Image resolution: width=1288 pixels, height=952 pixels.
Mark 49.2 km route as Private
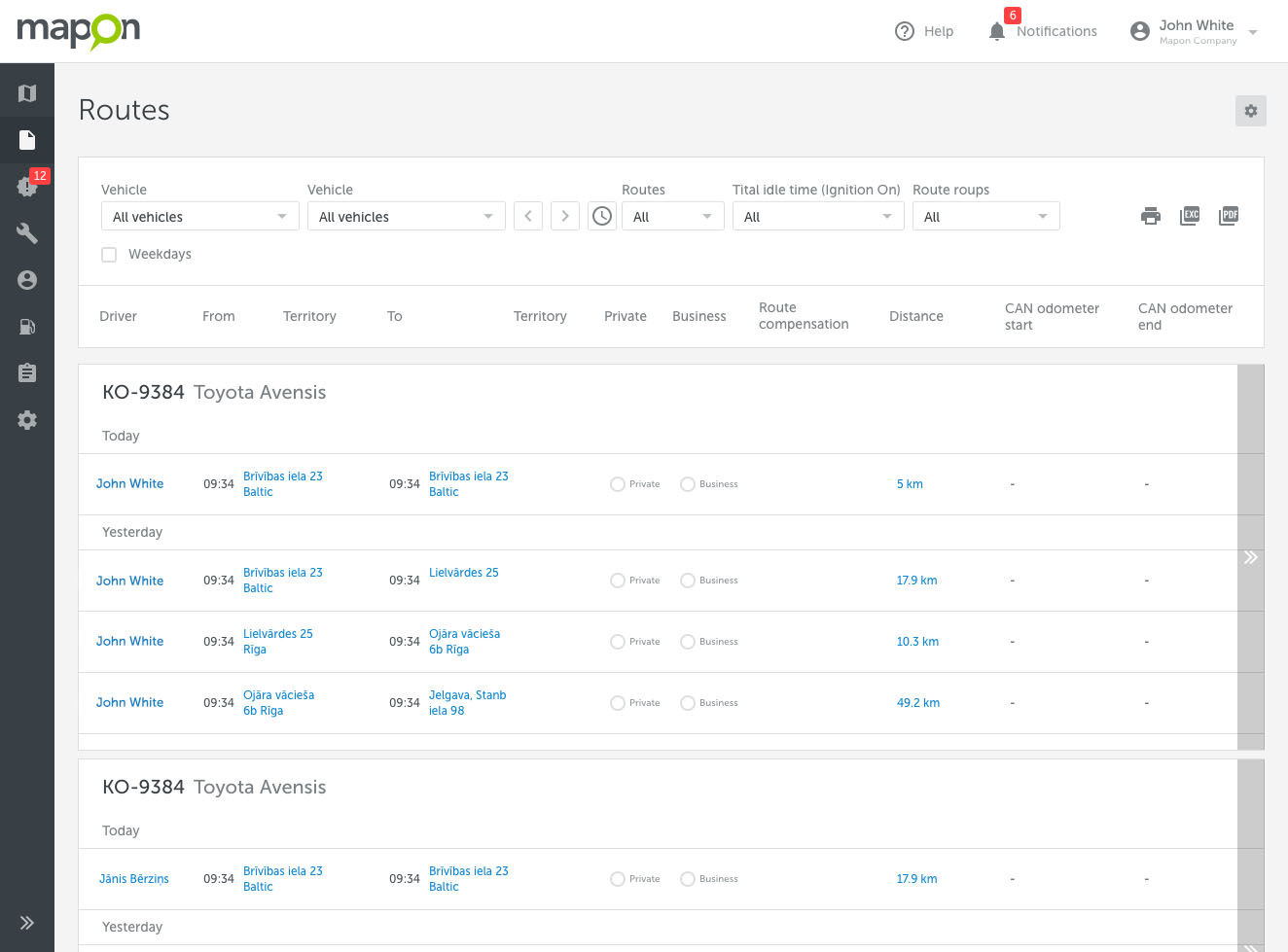pyautogui.click(x=618, y=703)
